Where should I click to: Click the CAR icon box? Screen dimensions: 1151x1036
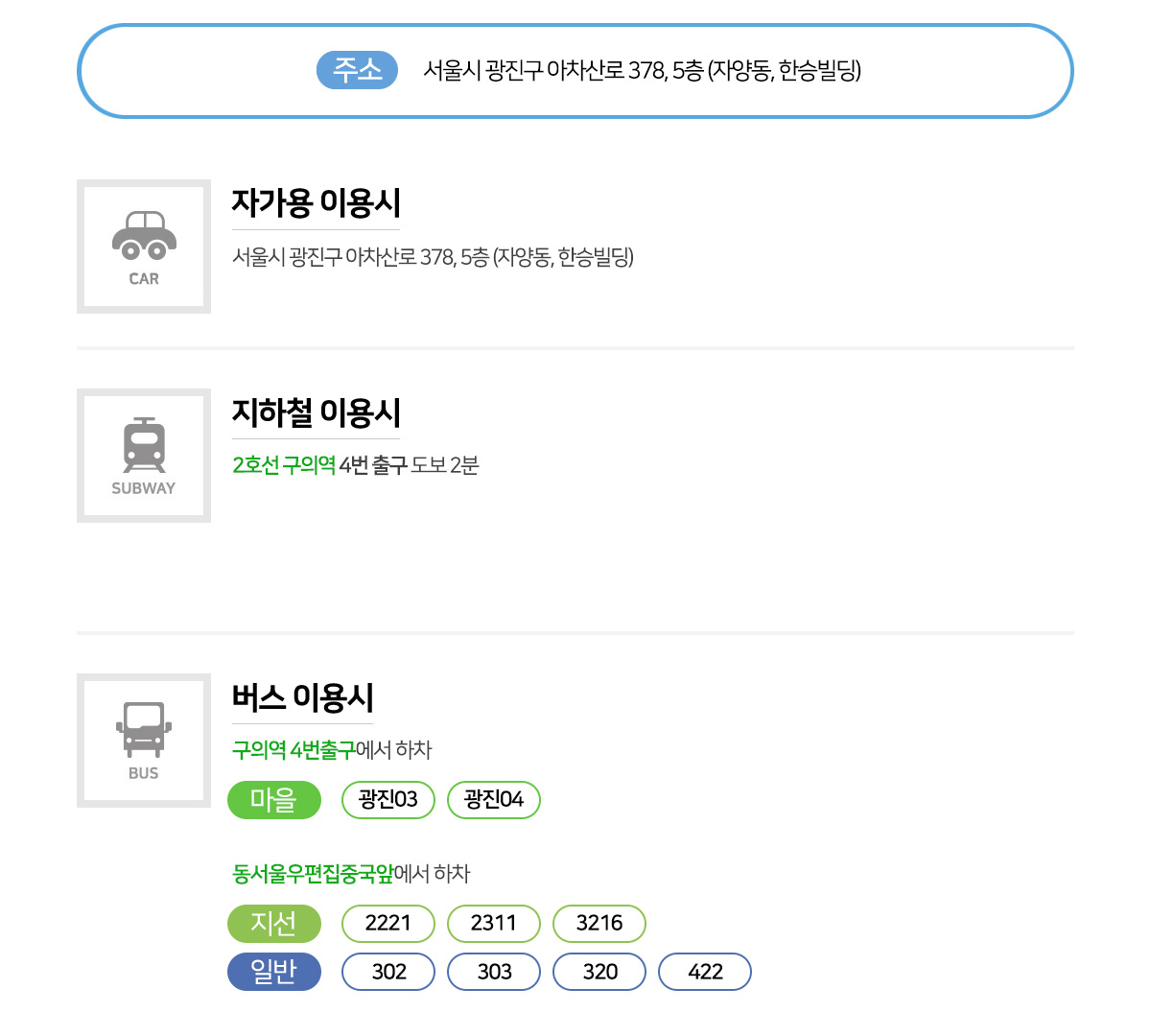[144, 247]
